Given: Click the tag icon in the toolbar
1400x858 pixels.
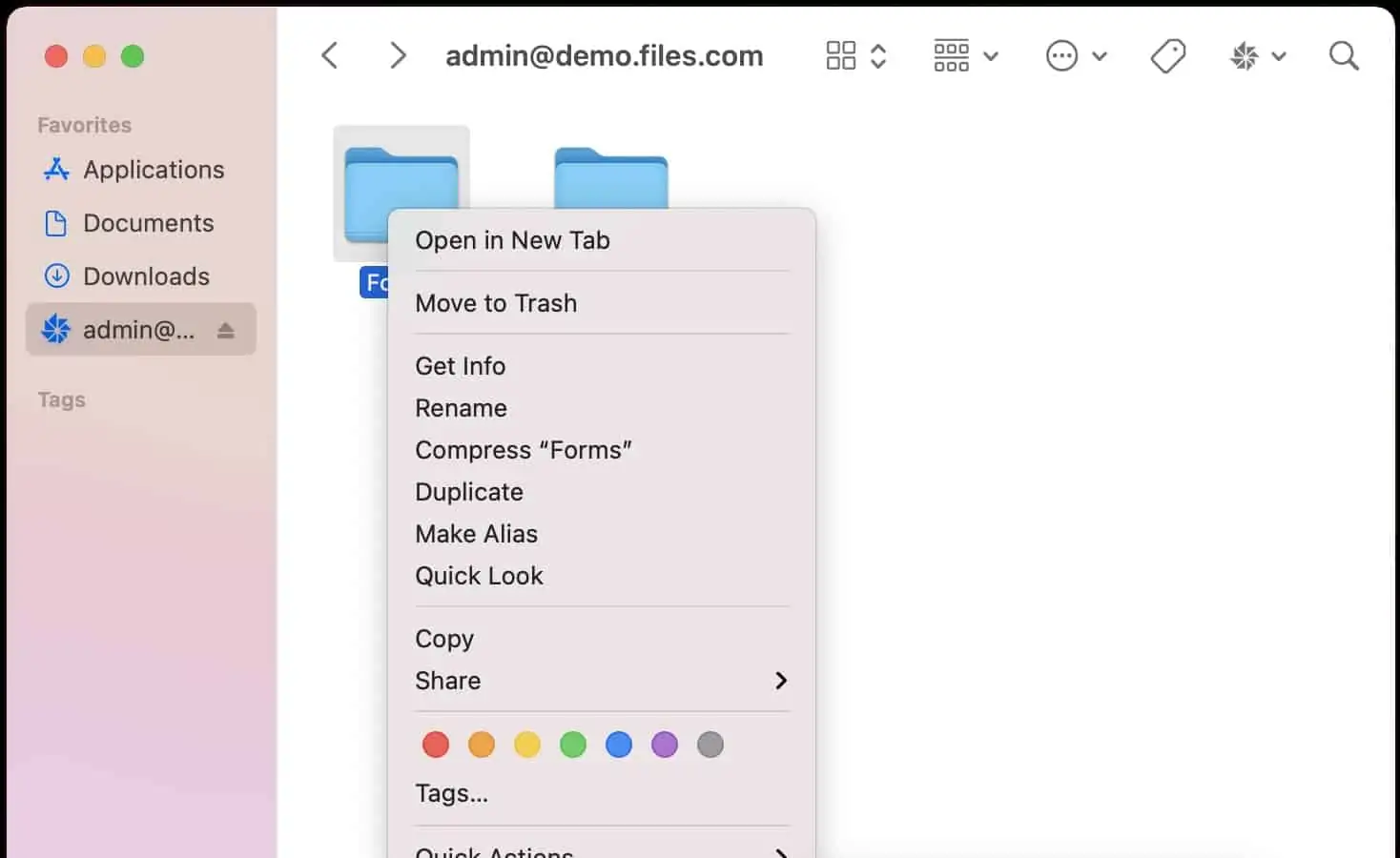Looking at the screenshot, I should coord(1167,56).
